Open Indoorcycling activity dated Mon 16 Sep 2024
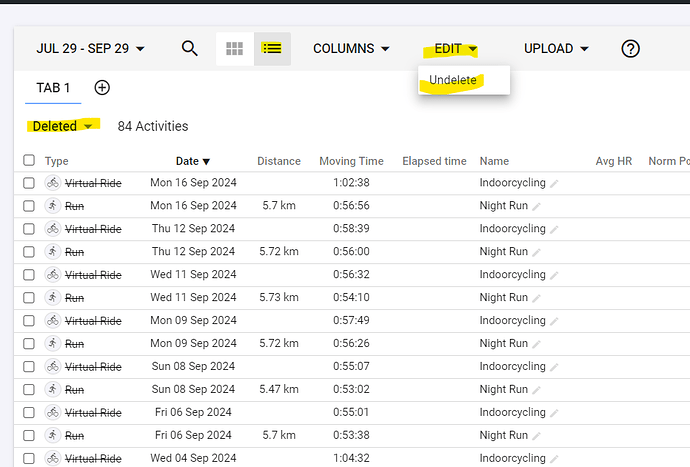 point(513,183)
